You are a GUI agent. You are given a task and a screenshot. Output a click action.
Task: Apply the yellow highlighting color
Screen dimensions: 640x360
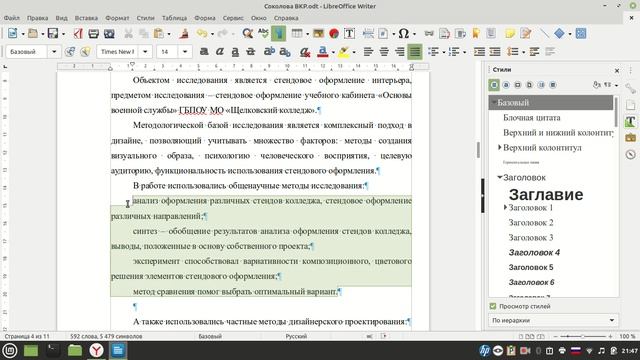(x=344, y=51)
